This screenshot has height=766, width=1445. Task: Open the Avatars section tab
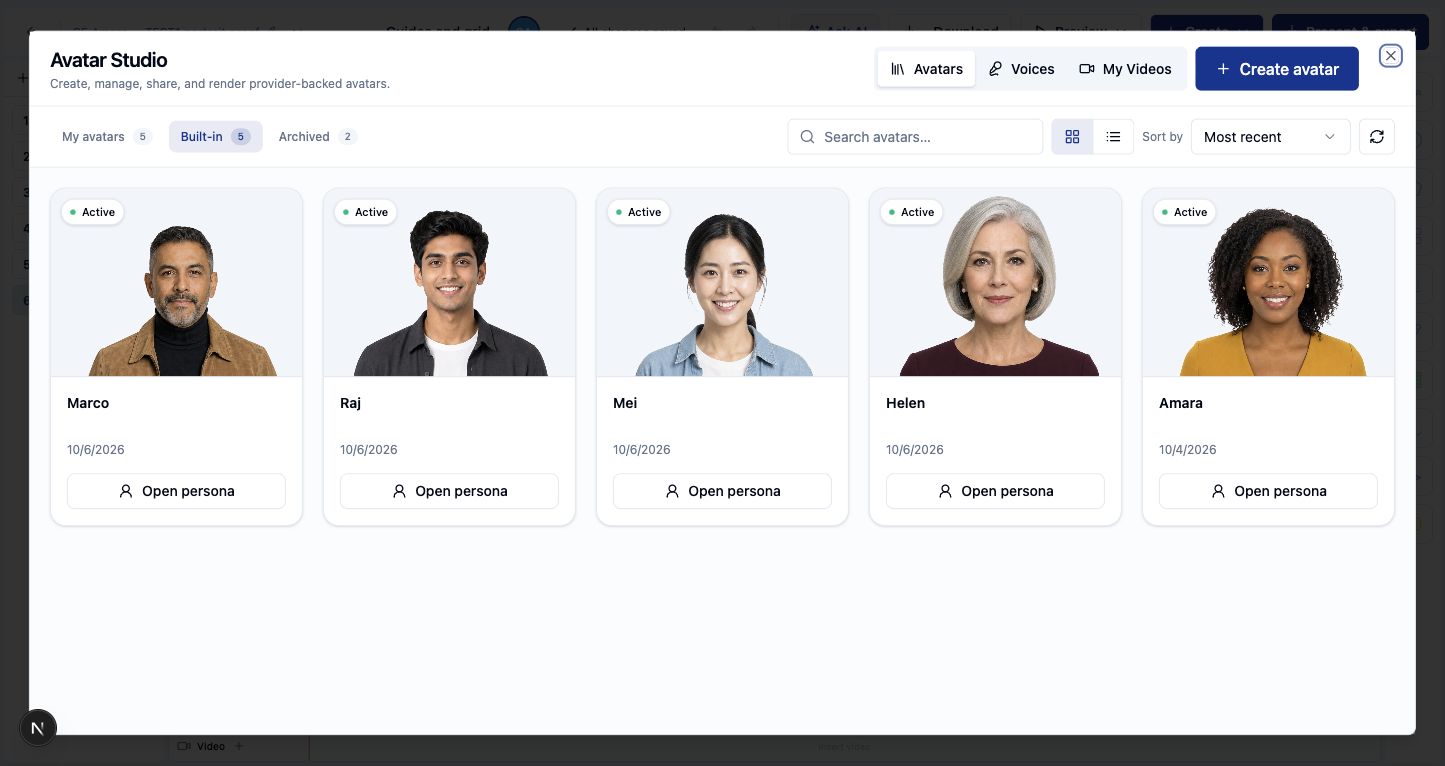(926, 69)
